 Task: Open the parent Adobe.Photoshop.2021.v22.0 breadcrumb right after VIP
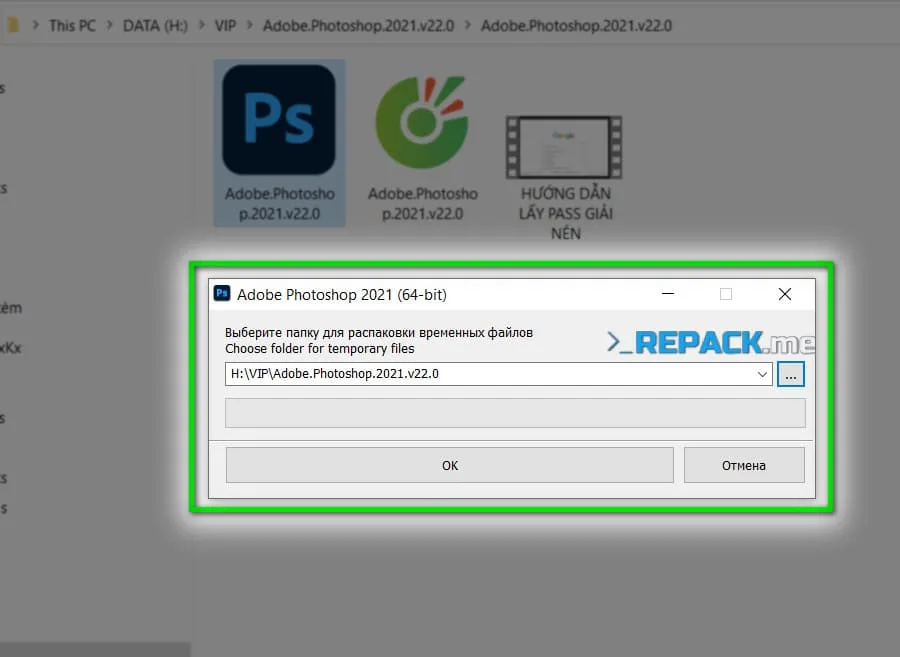(x=358, y=26)
